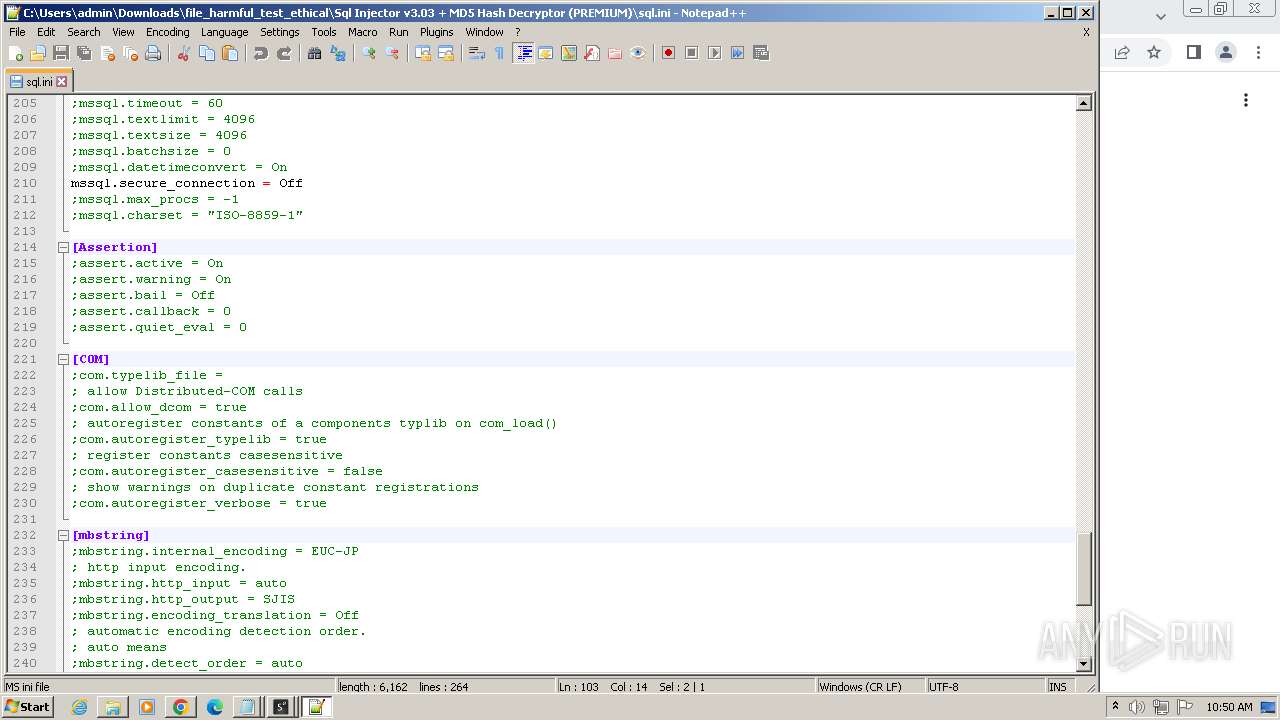Collapse the [COM] section fold

[x=63, y=359]
